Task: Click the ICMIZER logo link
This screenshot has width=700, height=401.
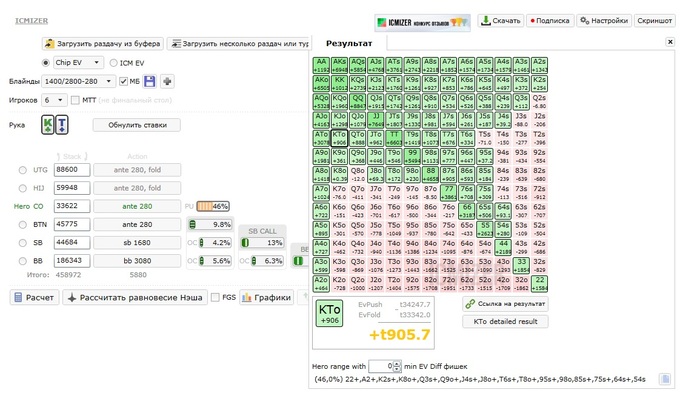Action: (31, 21)
